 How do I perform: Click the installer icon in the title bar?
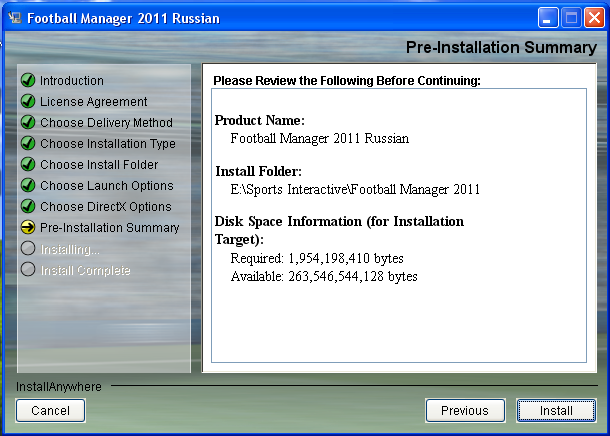[14, 18]
